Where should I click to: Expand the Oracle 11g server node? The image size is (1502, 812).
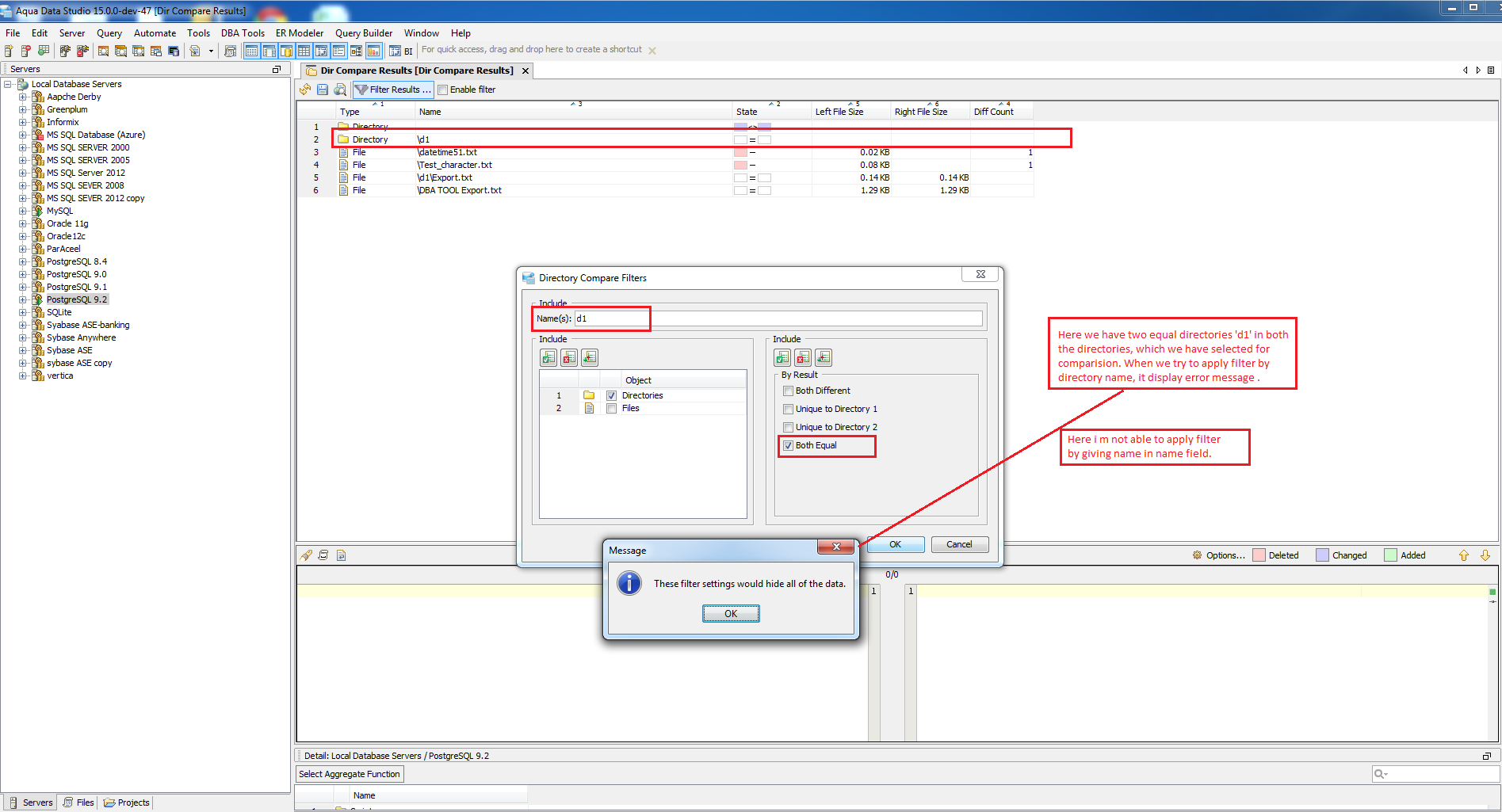[23, 223]
